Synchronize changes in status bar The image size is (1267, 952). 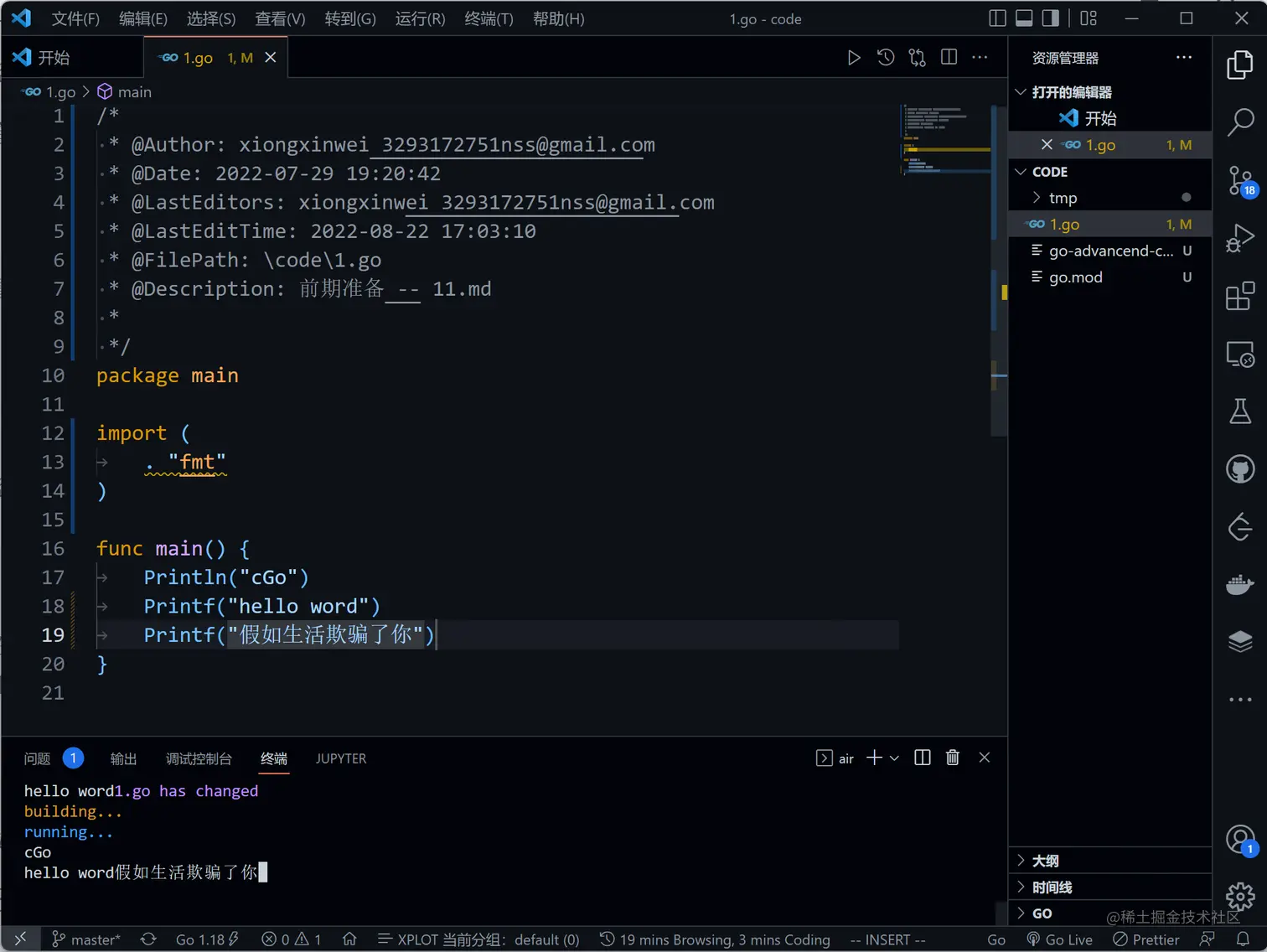[148, 939]
